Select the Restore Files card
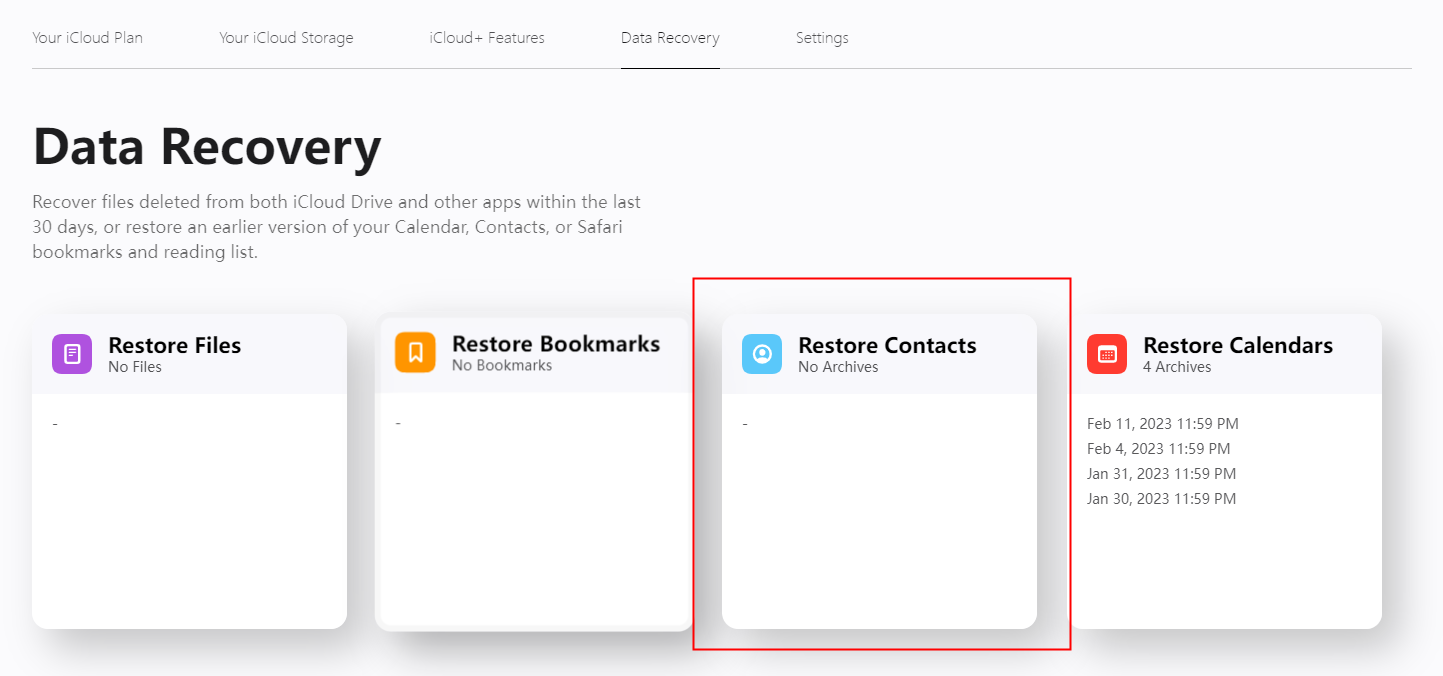 tap(189, 470)
